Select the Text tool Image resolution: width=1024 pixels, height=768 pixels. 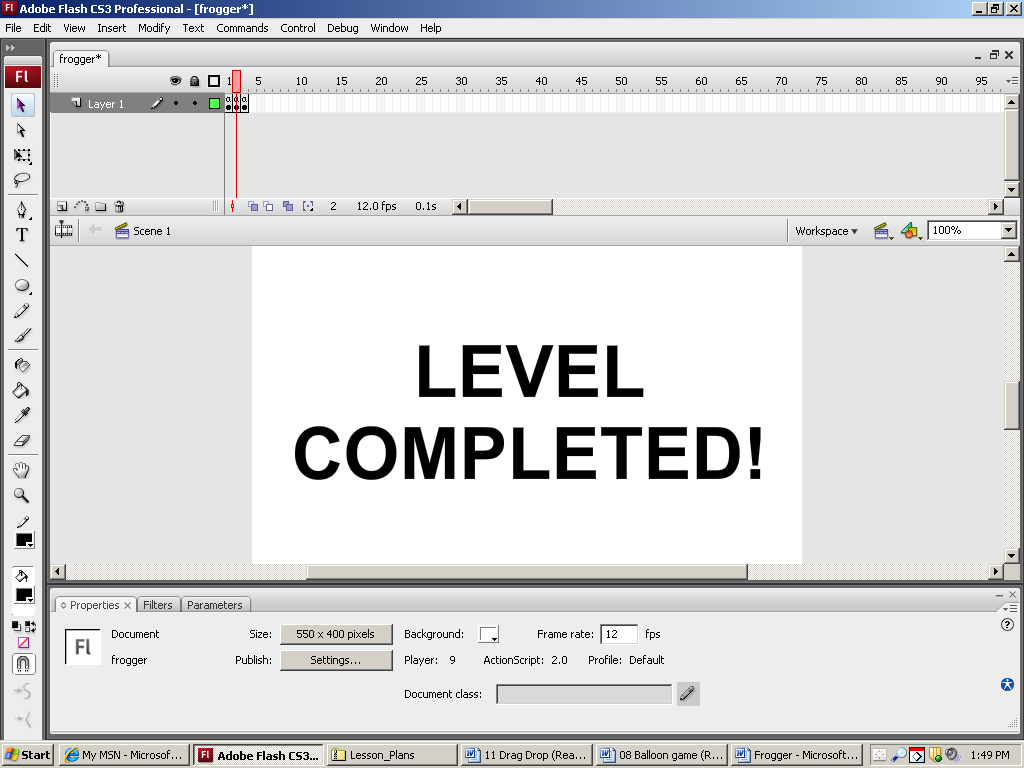22,235
